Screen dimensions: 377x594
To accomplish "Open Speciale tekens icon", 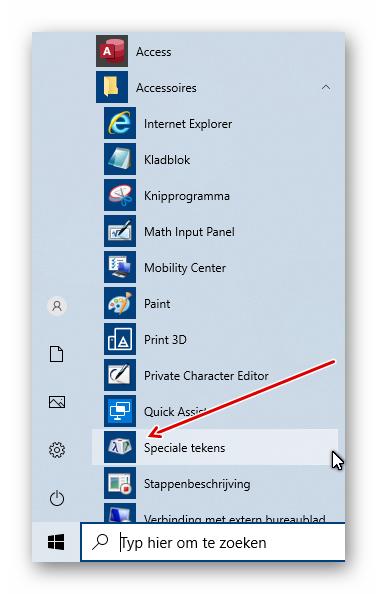I will pyautogui.click(x=120, y=447).
